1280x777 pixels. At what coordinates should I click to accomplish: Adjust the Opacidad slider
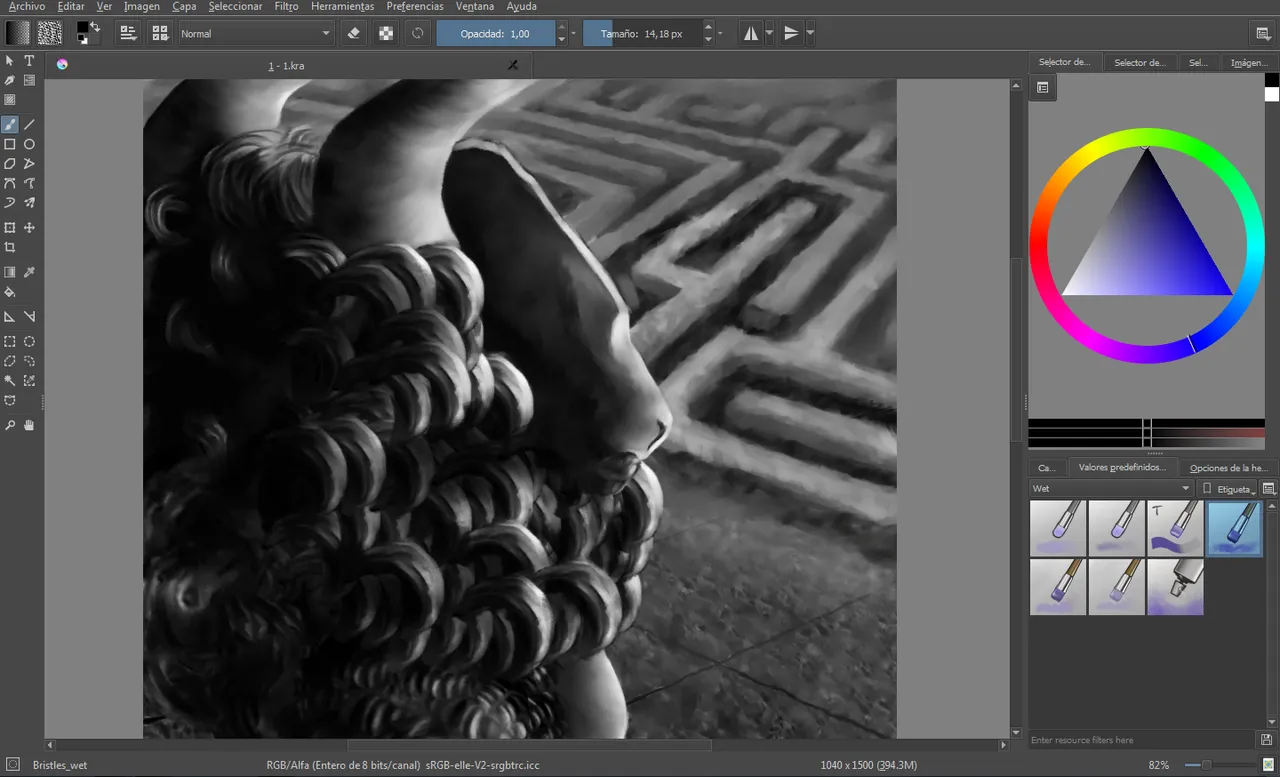(x=496, y=33)
